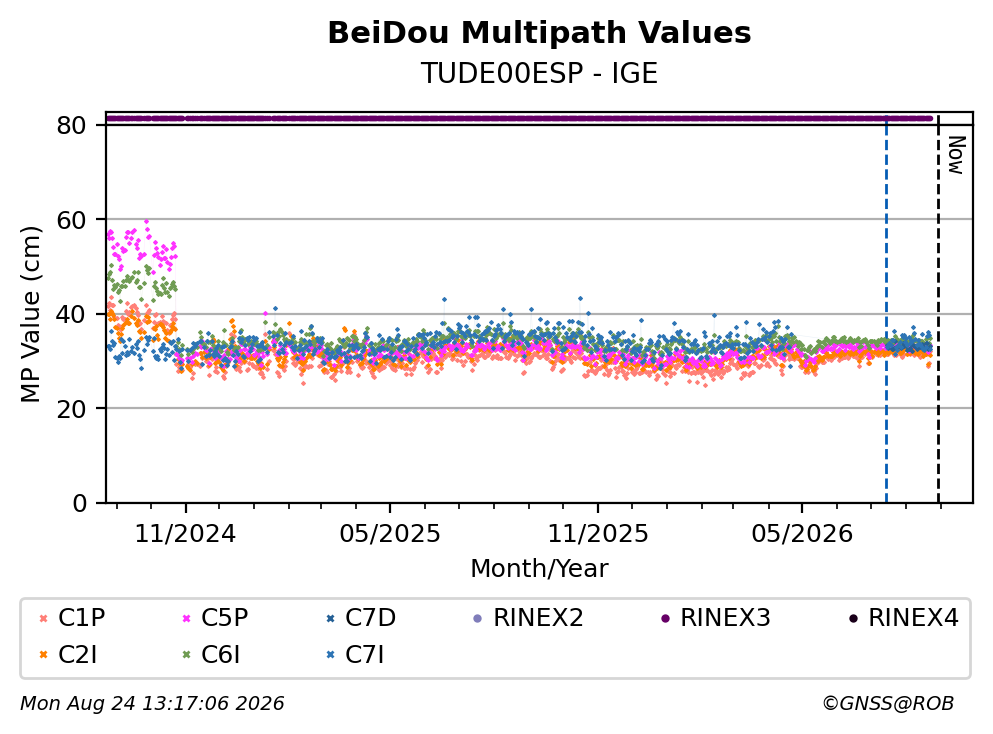The height and width of the screenshot is (734, 993).
Task: Click the timestamp Mon Aug 24 13:17:06 2026
Action: point(153,704)
